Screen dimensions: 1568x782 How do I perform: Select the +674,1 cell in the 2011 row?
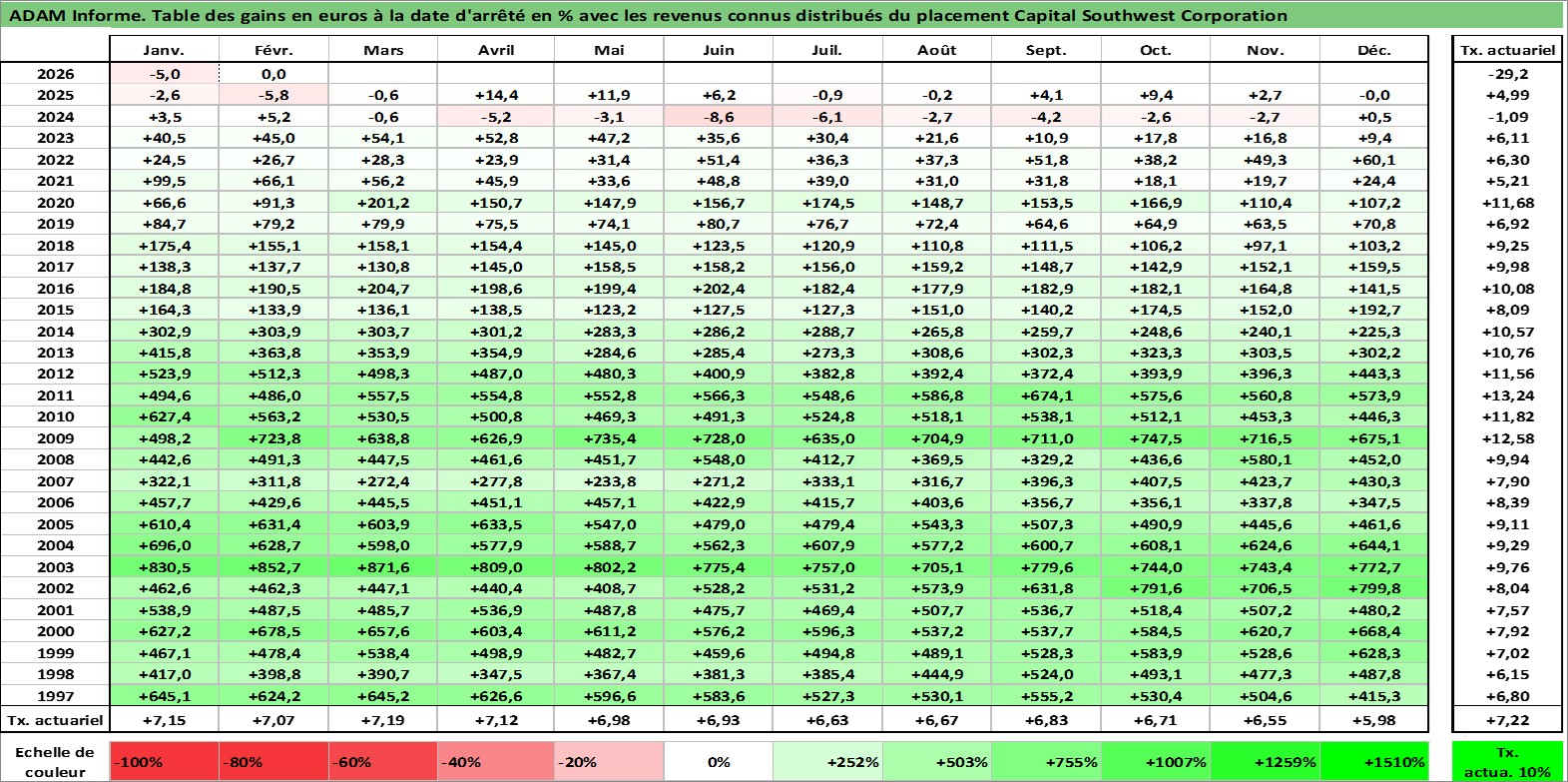pyautogui.click(x=1046, y=395)
